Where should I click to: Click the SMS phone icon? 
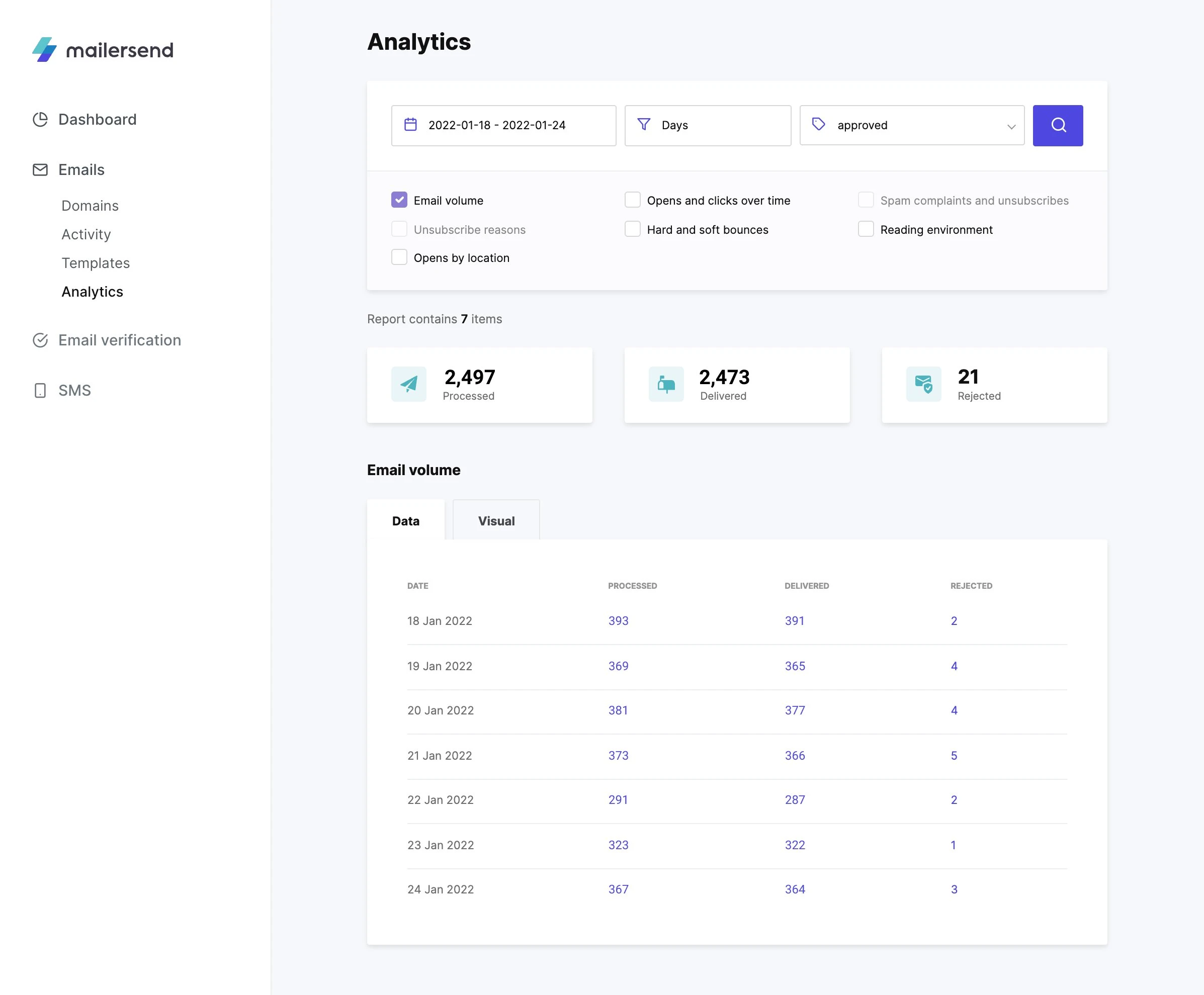40,390
